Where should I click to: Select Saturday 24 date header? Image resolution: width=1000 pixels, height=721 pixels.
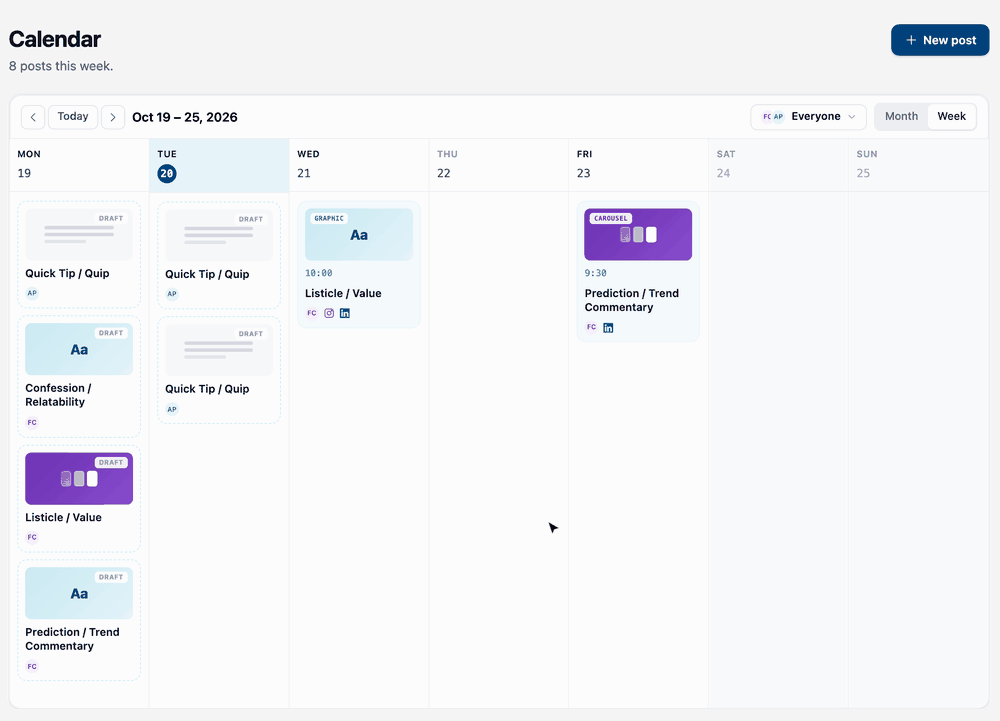click(778, 165)
